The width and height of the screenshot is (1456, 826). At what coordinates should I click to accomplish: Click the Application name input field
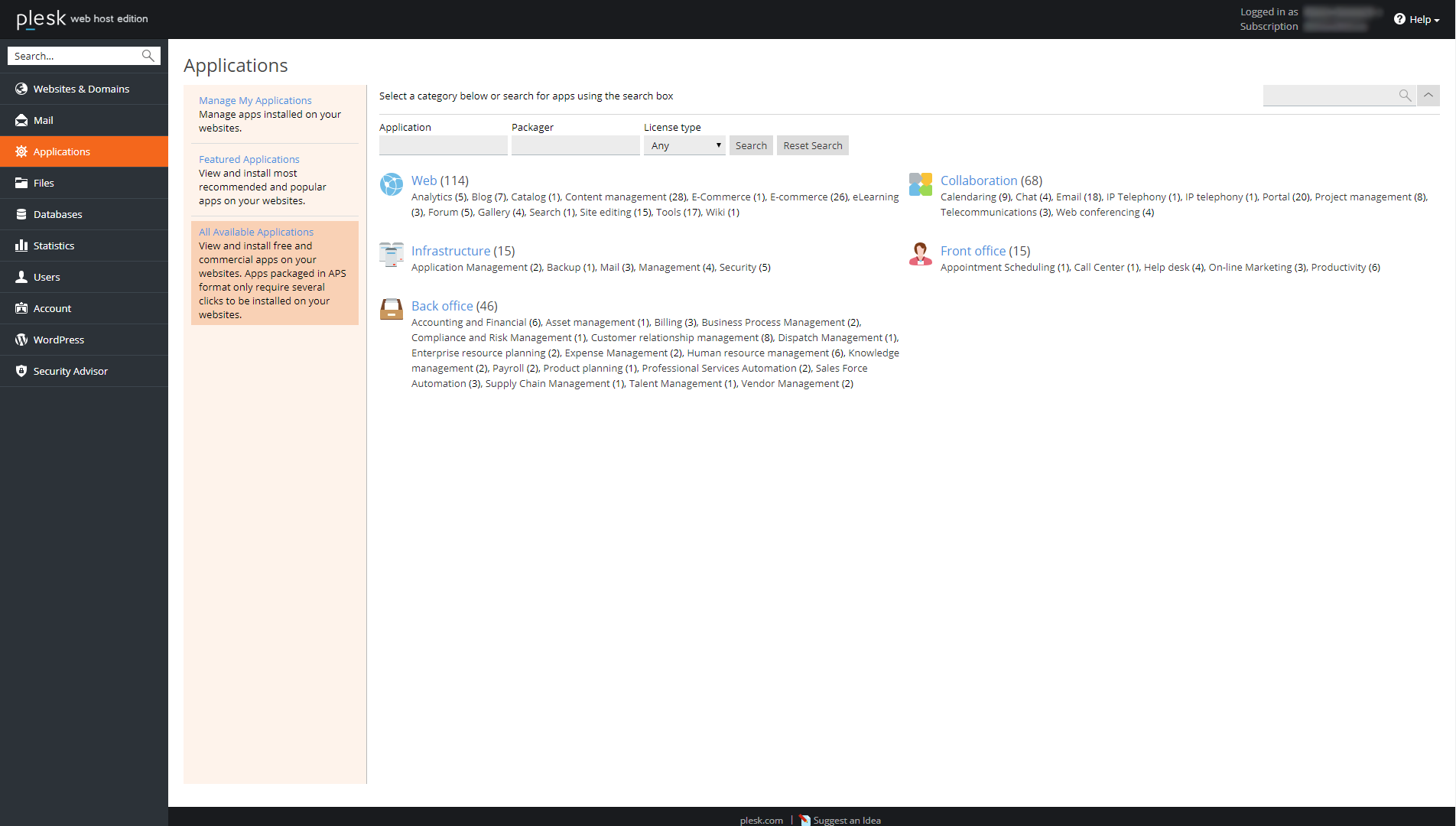click(x=444, y=145)
